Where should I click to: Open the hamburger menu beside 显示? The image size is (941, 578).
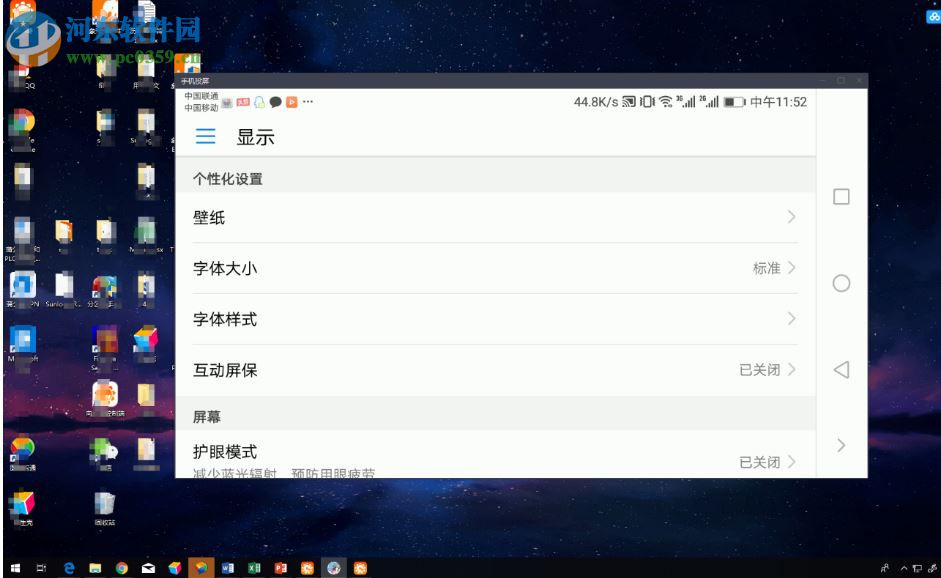(205, 136)
